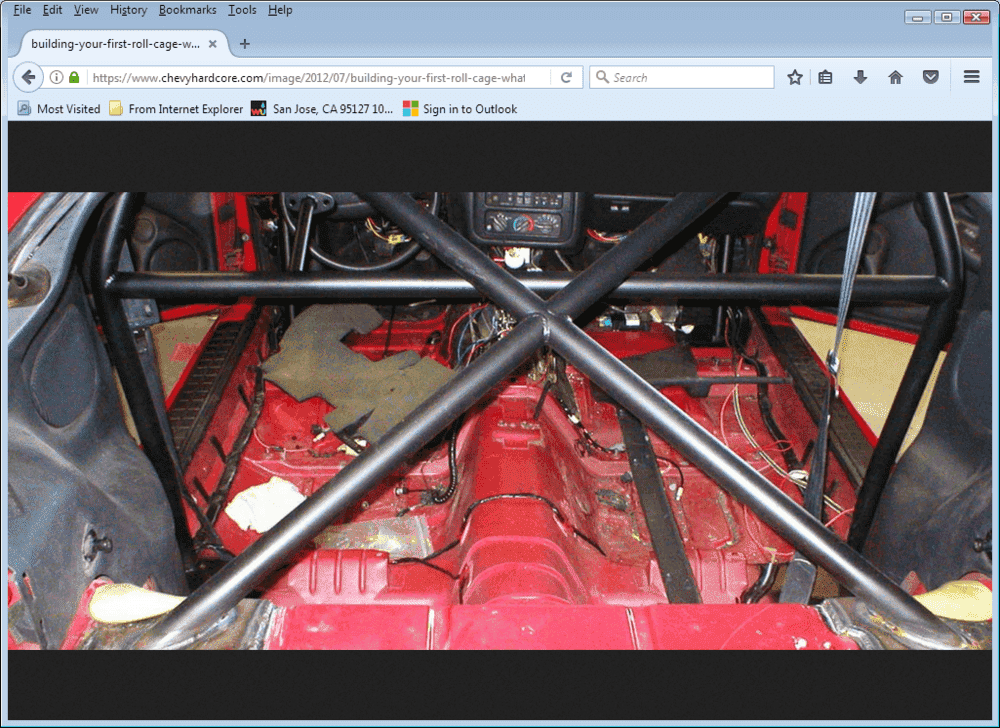Open the Downloads arrow icon
This screenshot has width=1000, height=728.
tap(860, 77)
